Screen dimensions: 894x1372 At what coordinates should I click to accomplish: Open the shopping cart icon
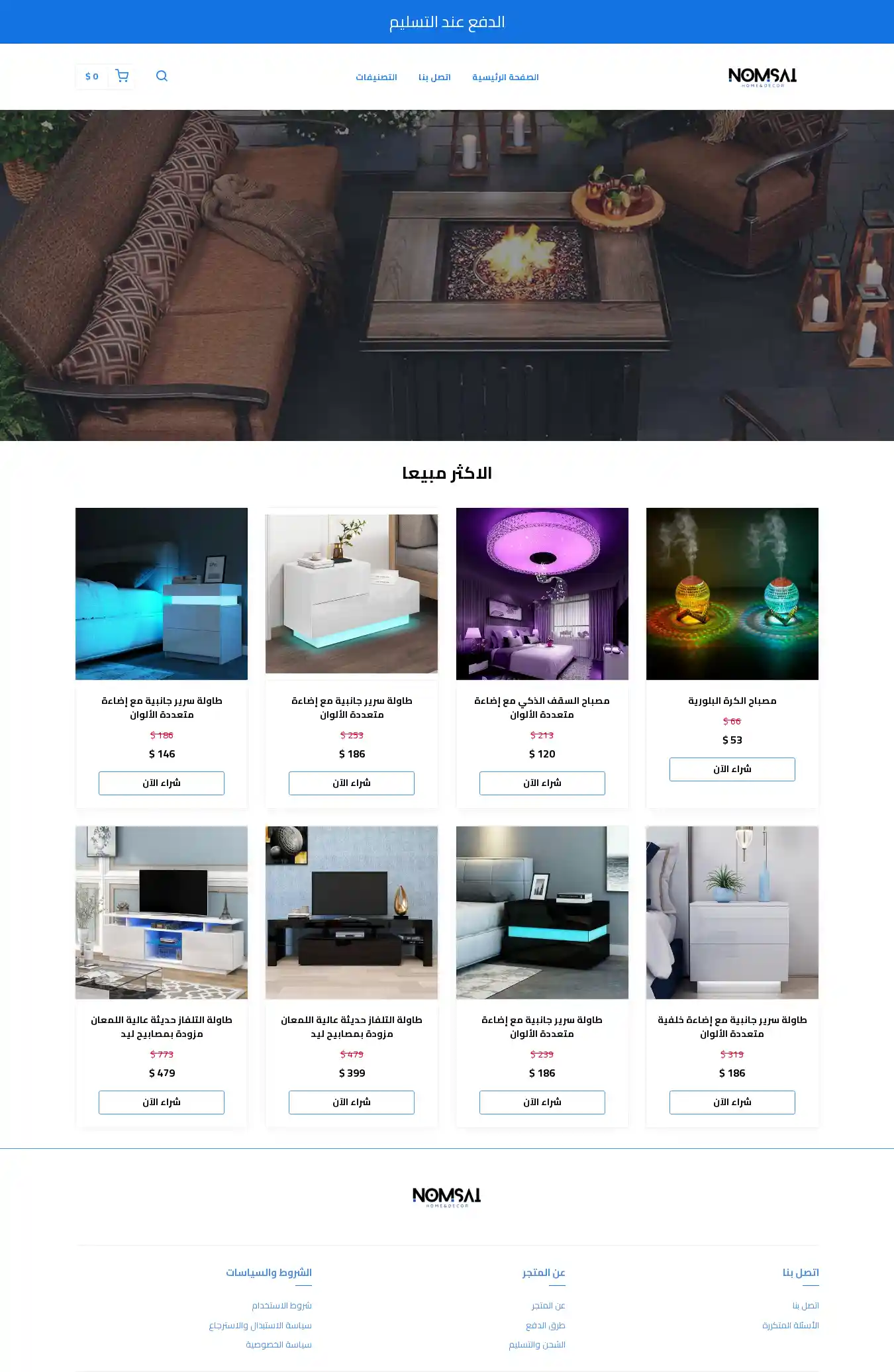tap(122, 76)
